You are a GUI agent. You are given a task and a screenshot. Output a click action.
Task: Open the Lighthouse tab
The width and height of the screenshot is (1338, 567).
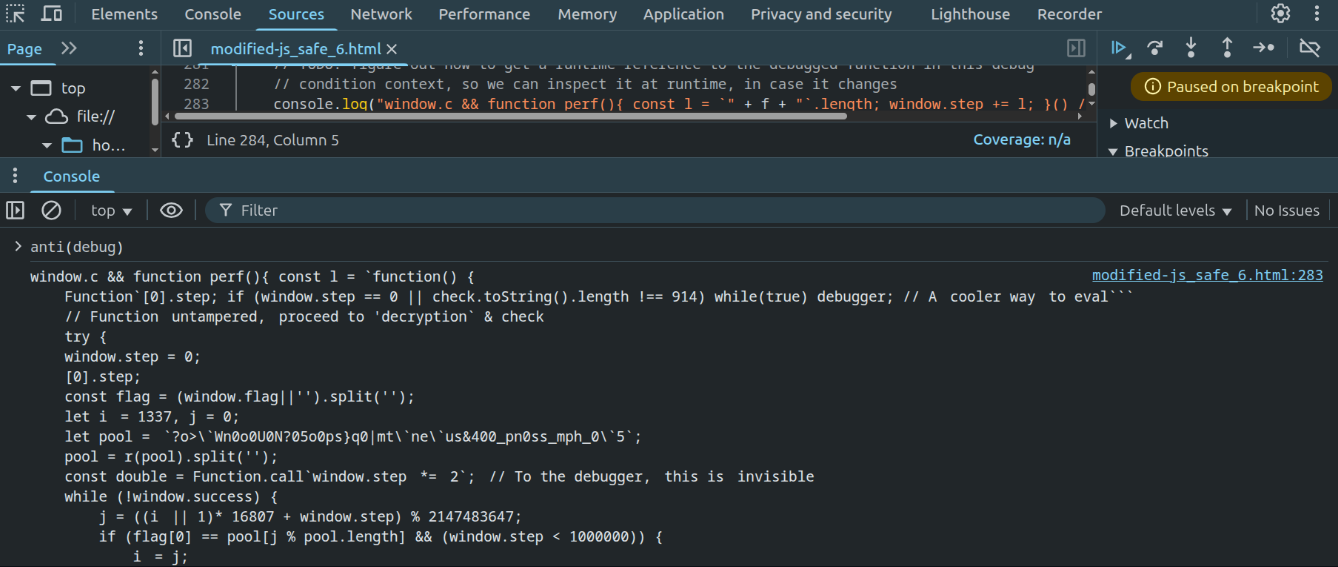pos(969,14)
